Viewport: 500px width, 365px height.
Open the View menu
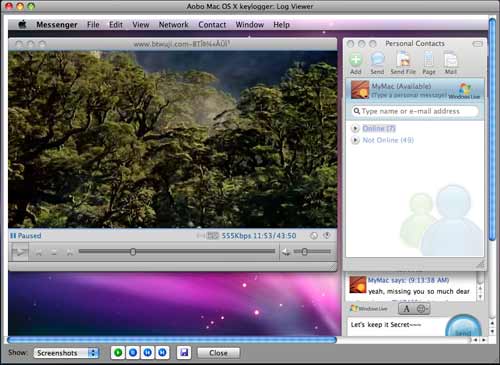141,25
